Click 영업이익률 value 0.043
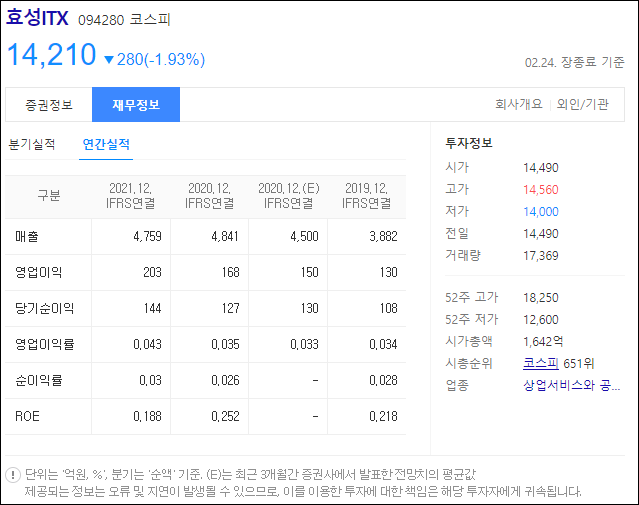This screenshot has width=639, height=505. point(147,344)
